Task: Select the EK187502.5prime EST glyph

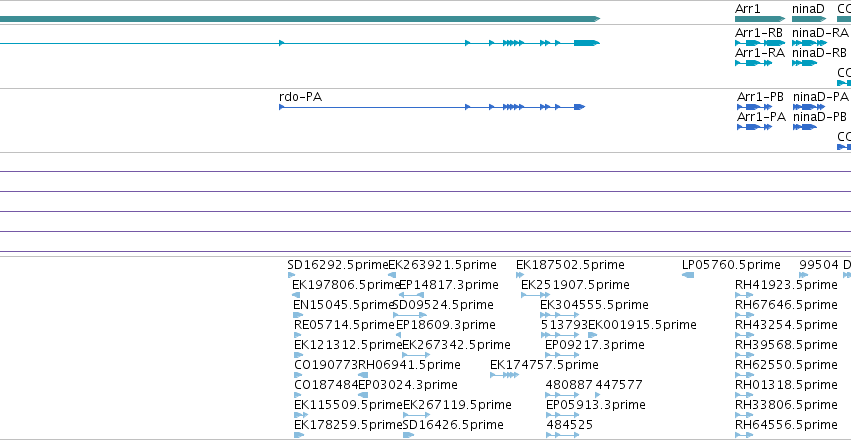Action: tap(520, 275)
